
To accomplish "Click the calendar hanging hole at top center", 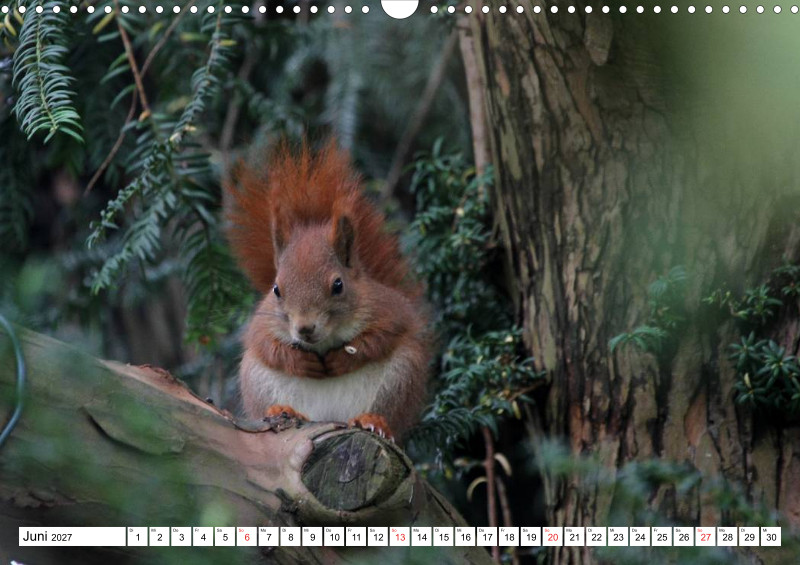I will click(400, 7).
